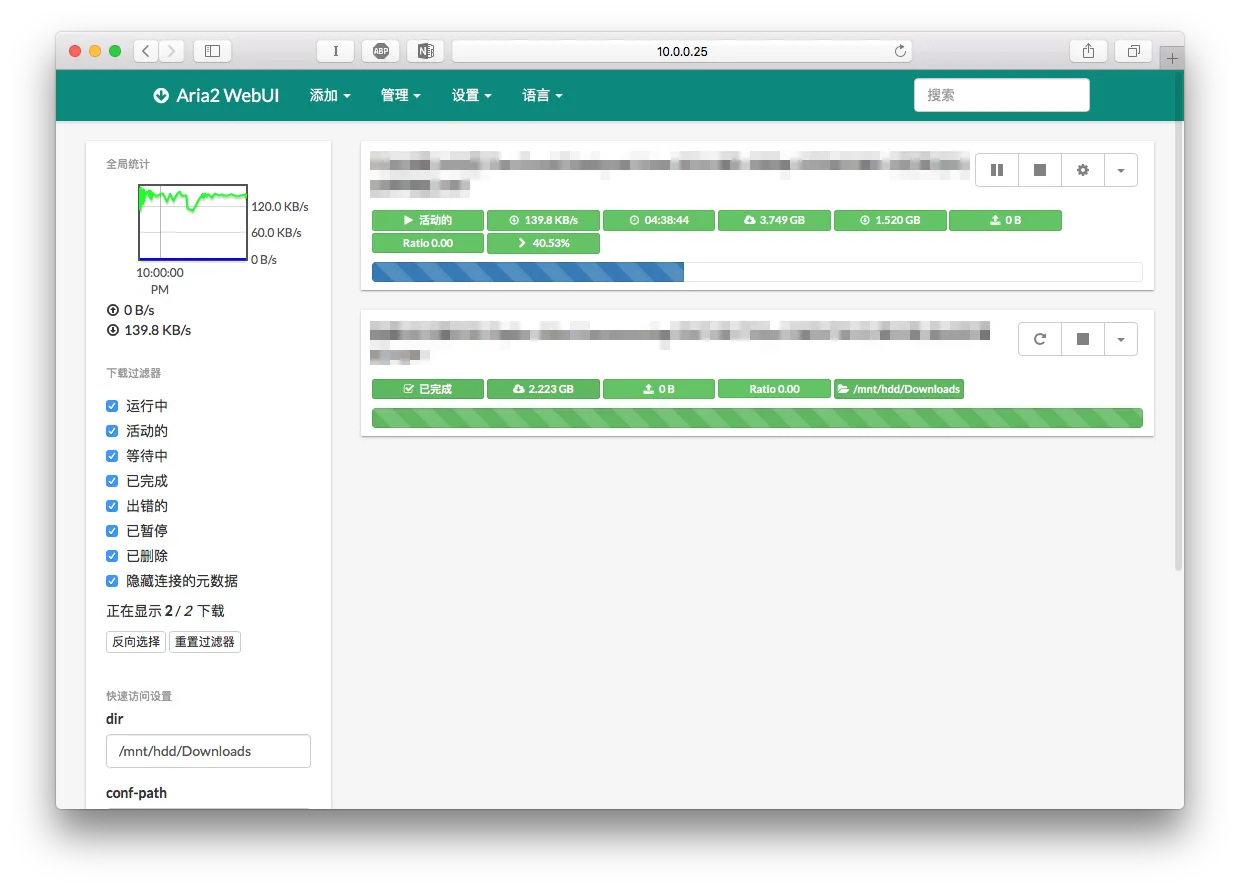The image size is (1240, 889).
Task: Toggle the 已完成 filter checkbox
Action: [113, 481]
